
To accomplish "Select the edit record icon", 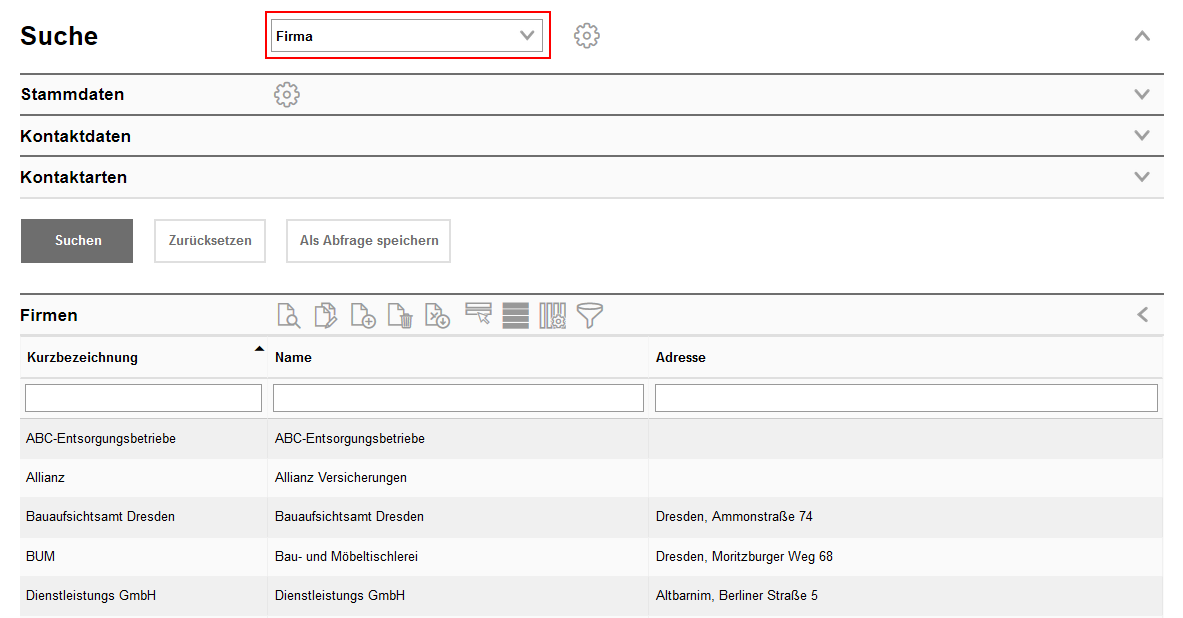I will [324, 315].
